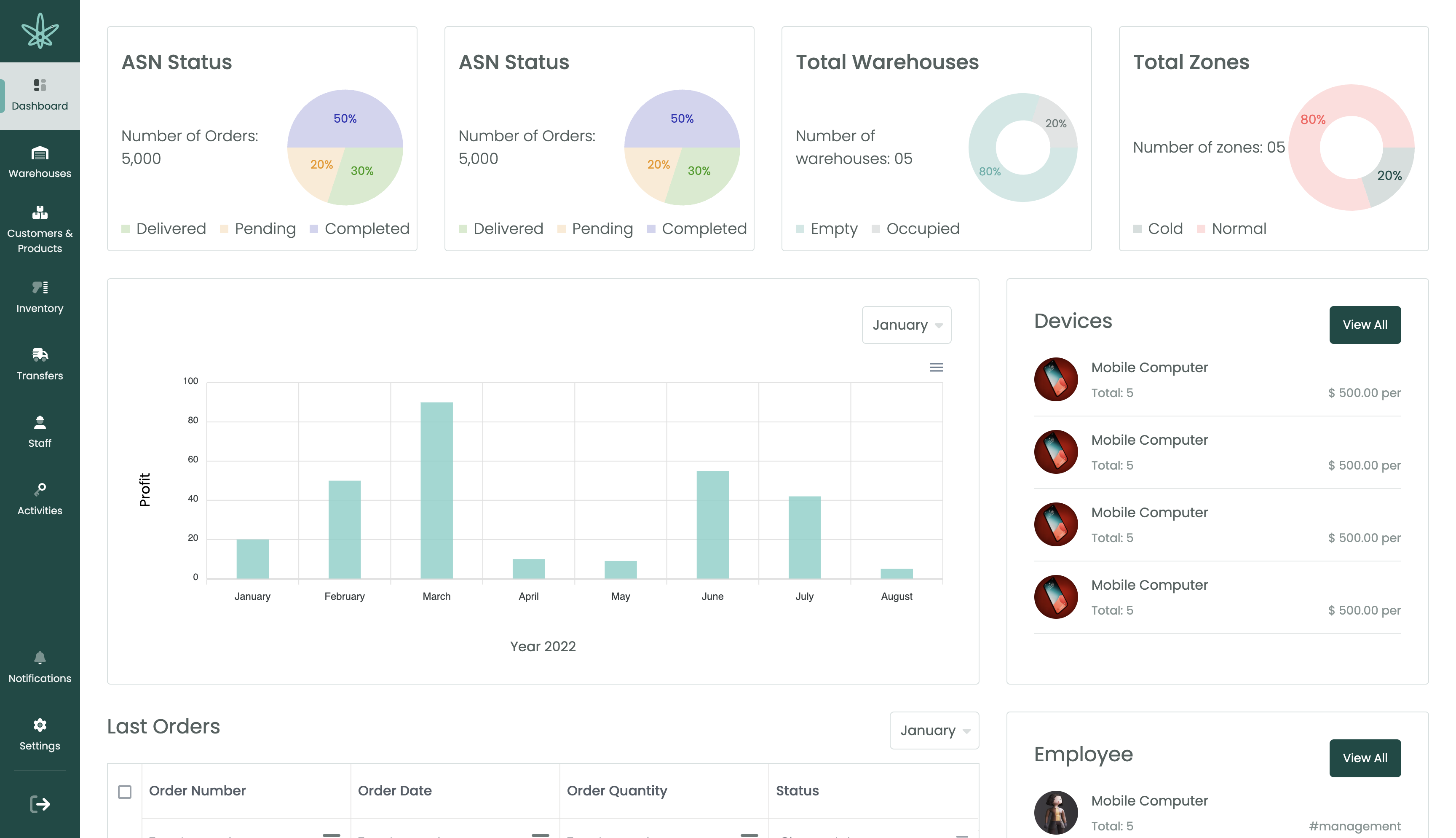1456x838 pixels.
Task: Click the #management tag text
Action: pyautogui.click(x=1355, y=827)
